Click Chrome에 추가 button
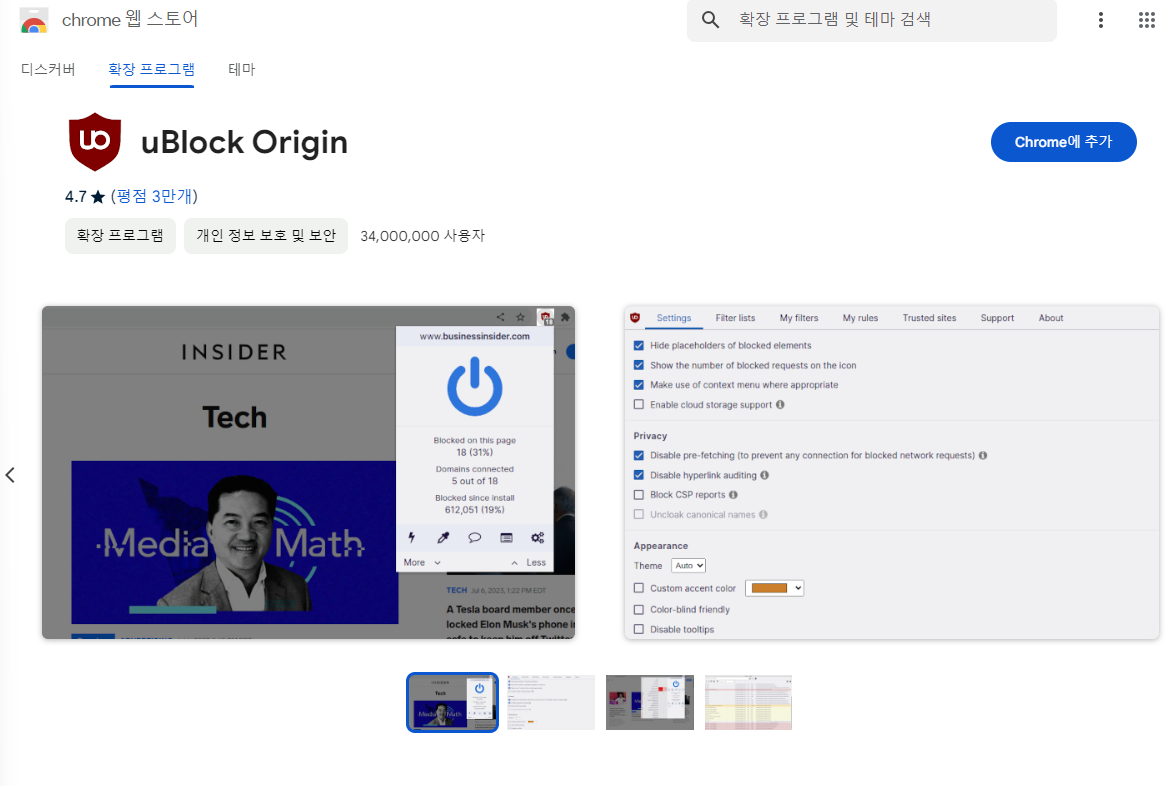1173x786 pixels. (1063, 142)
